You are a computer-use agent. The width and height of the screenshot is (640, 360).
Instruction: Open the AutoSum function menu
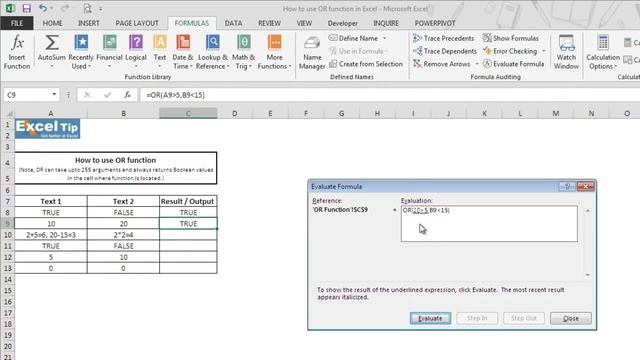point(51,52)
